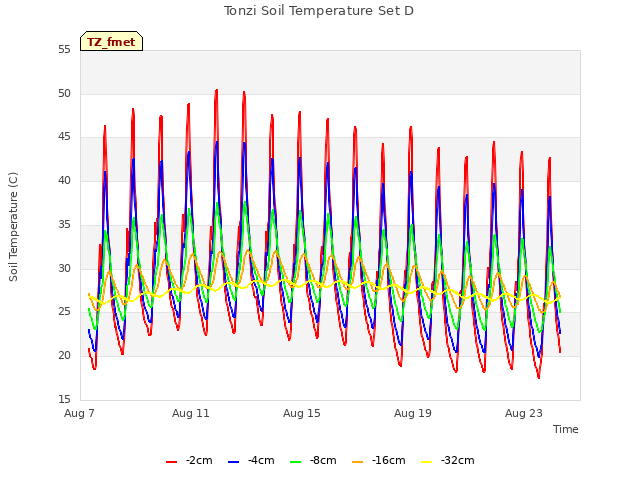Toggle the -2cm legend entry
The image size is (640, 480).
coord(189,460)
